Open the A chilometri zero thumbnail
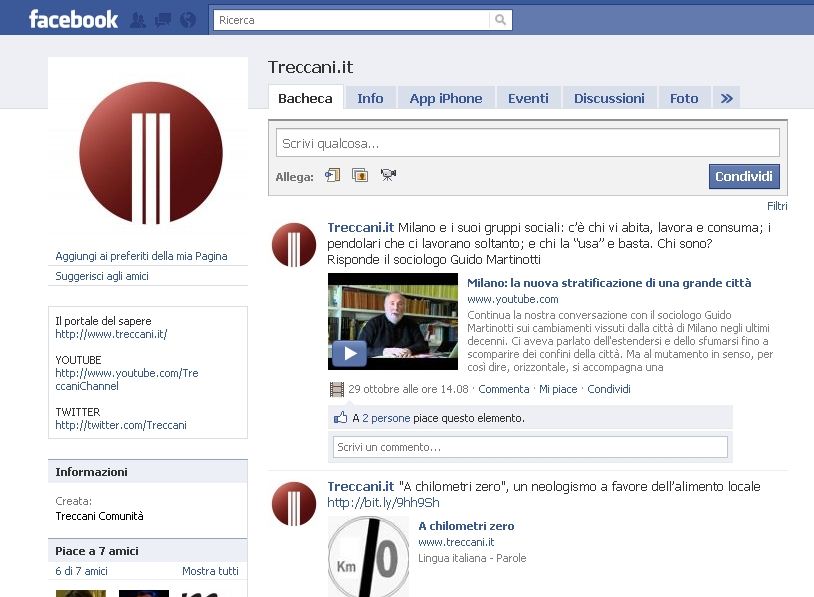This screenshot has height=597, width=814. [x=368, y=556]
